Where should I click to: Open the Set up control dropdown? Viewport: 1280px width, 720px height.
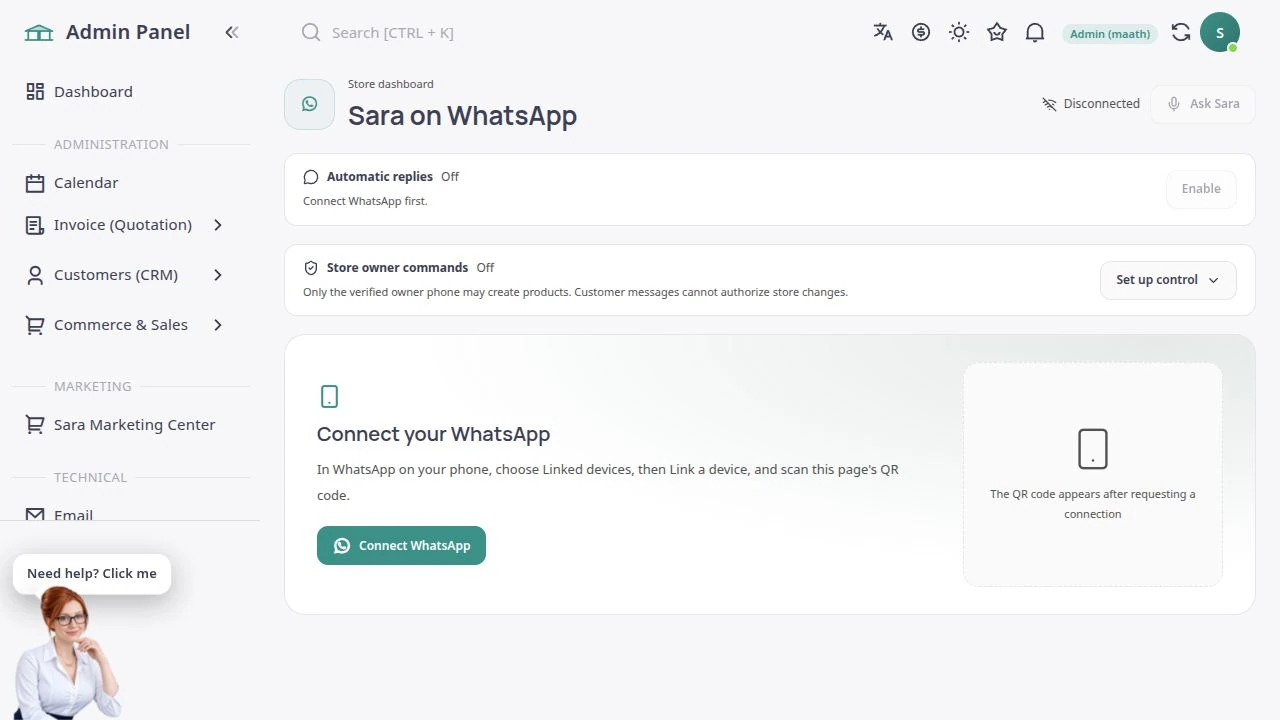pyautogui.click(x=1168, y=280)
